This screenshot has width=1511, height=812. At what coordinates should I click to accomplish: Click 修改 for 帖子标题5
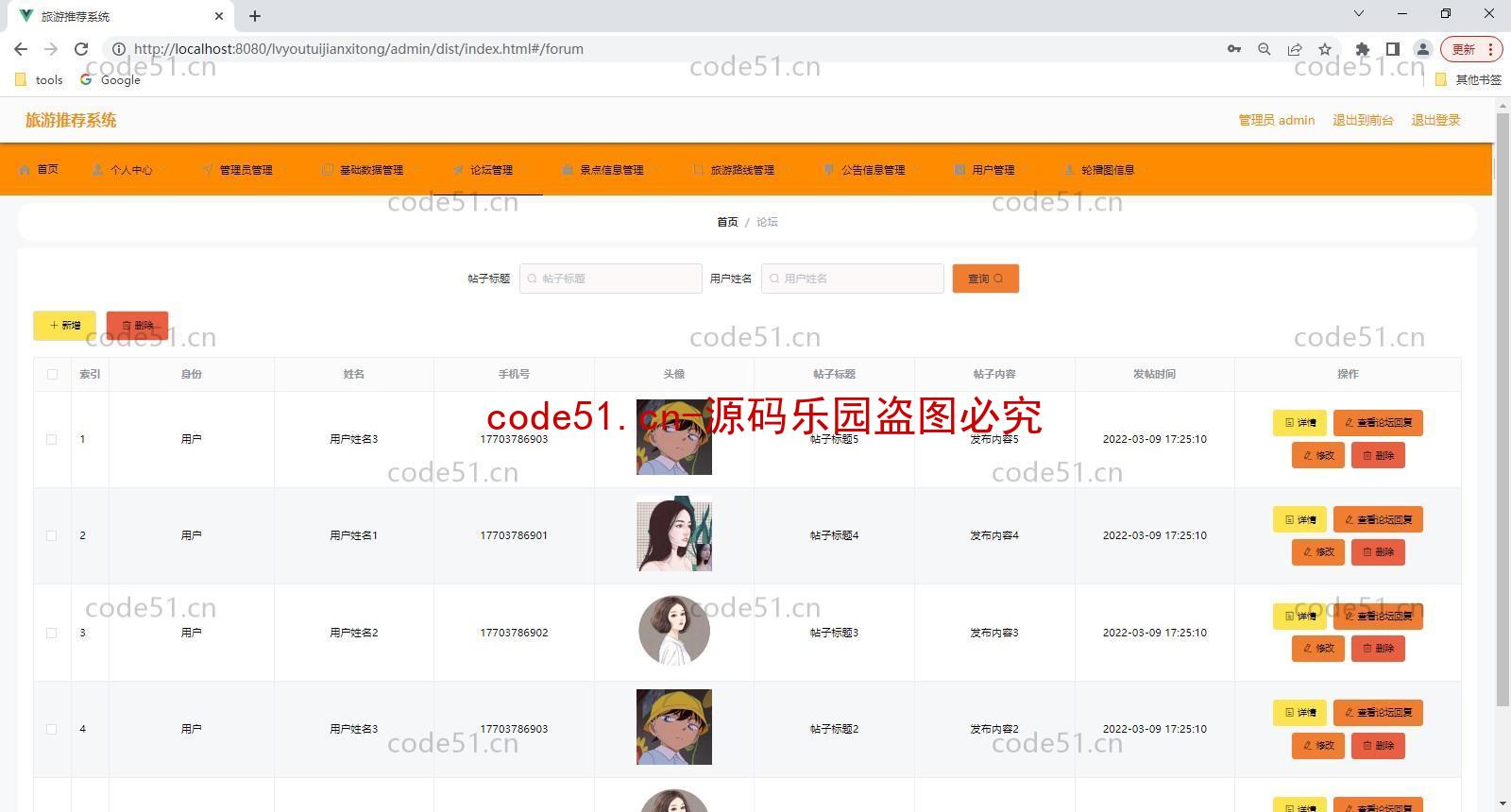click(x=1317, y=455)
